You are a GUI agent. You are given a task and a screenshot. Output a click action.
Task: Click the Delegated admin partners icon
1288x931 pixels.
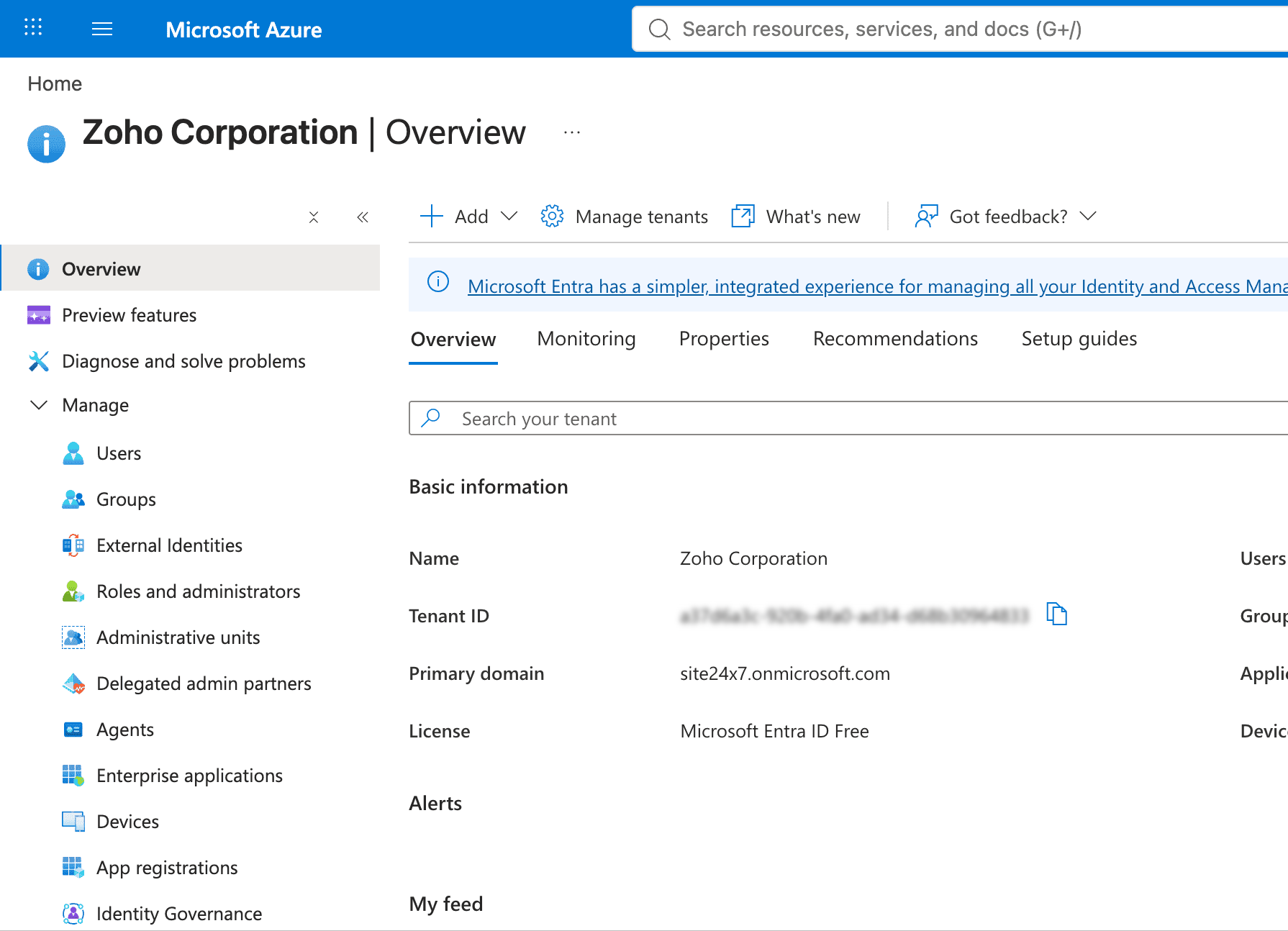click(x=73, y=684)
